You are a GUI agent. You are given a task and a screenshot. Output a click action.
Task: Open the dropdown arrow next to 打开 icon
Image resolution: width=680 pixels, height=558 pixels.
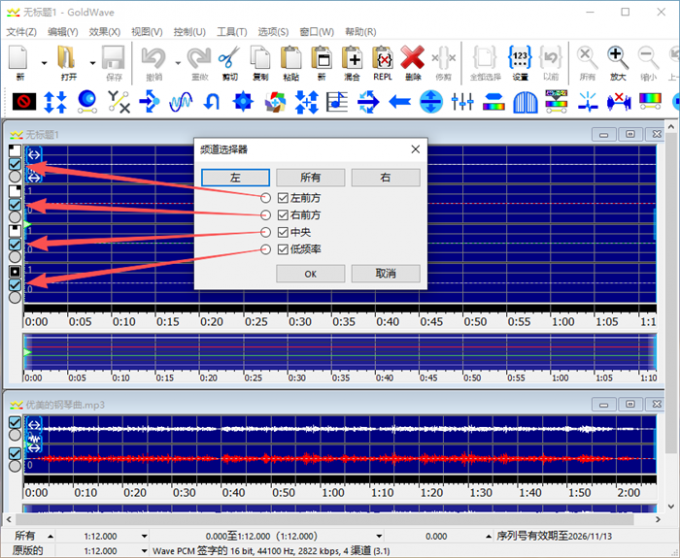coord(92,63)
